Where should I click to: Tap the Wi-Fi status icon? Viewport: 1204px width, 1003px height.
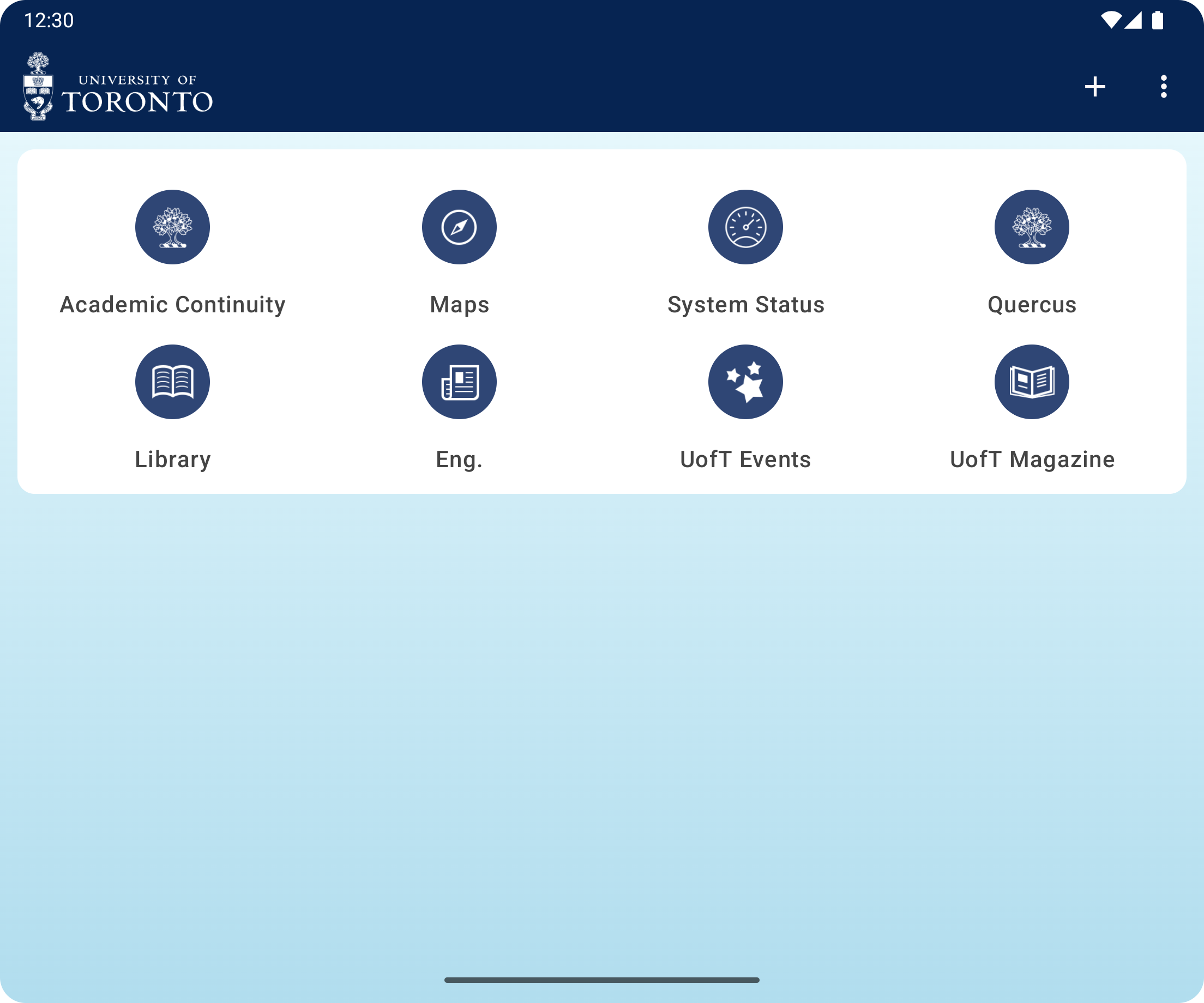pyautogui.click(x=1111, y=20)
